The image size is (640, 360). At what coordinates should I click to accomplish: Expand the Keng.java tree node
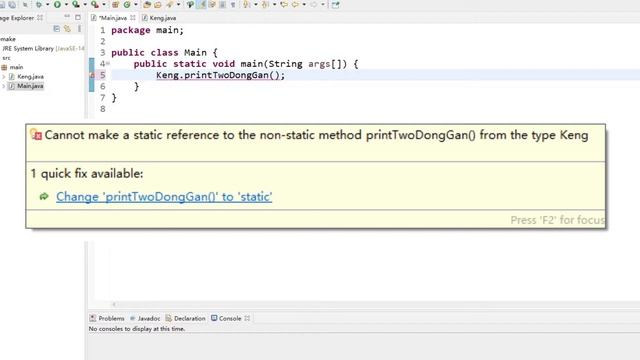(x=4, y=77)
